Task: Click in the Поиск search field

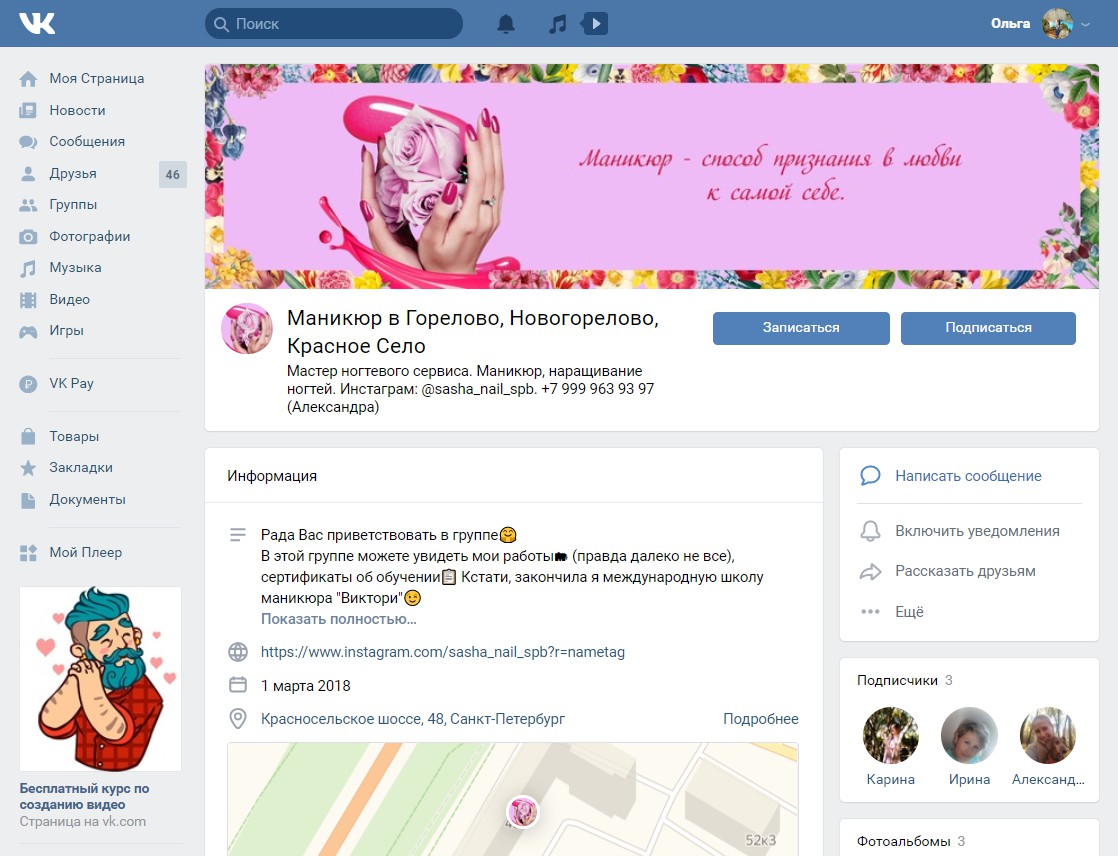Action: tap(334, 24)
